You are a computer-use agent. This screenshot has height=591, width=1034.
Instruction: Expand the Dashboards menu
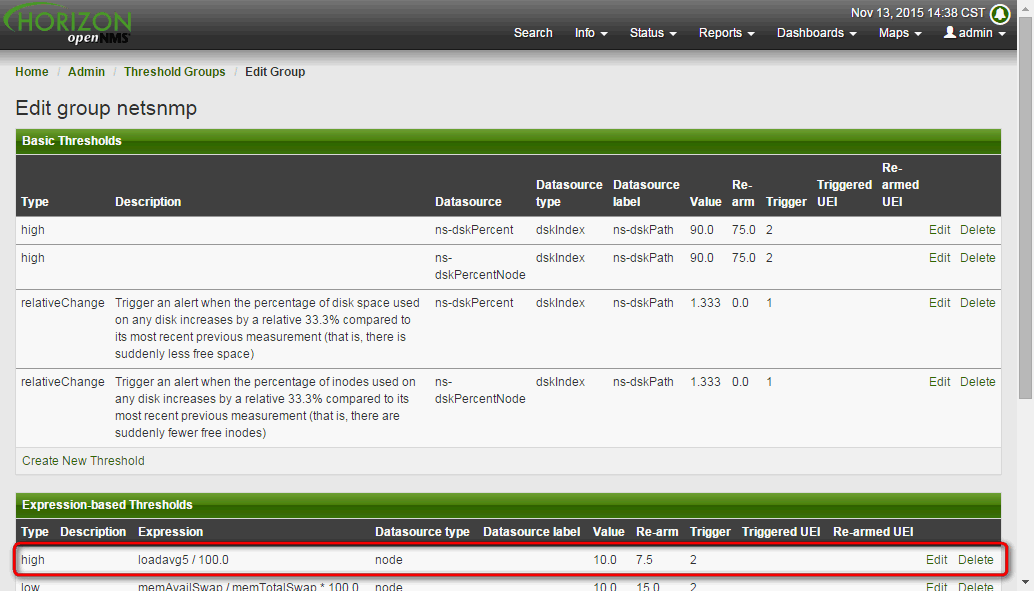pos(816,32)
